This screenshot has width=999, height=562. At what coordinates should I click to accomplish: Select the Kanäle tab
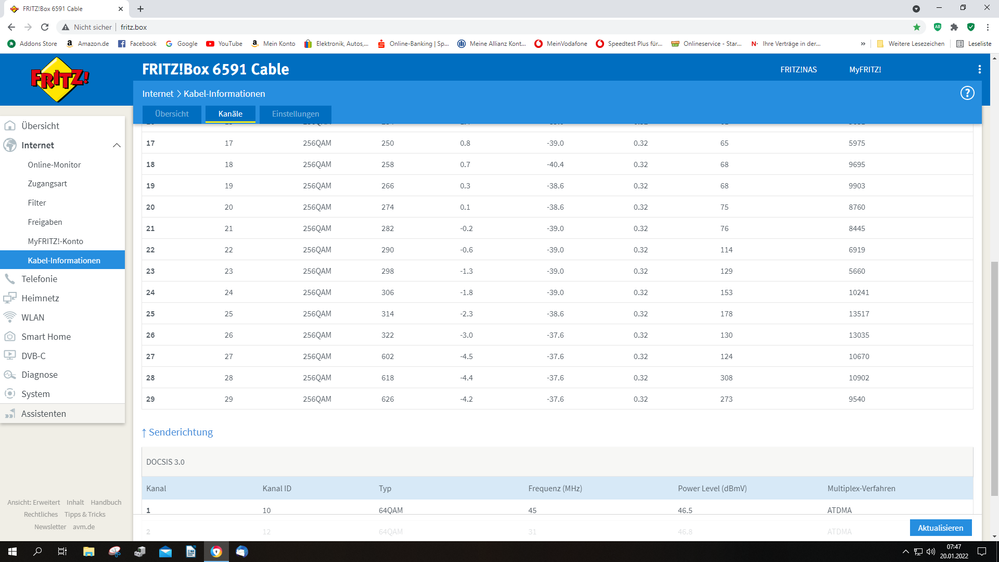(x=230, y=114)
